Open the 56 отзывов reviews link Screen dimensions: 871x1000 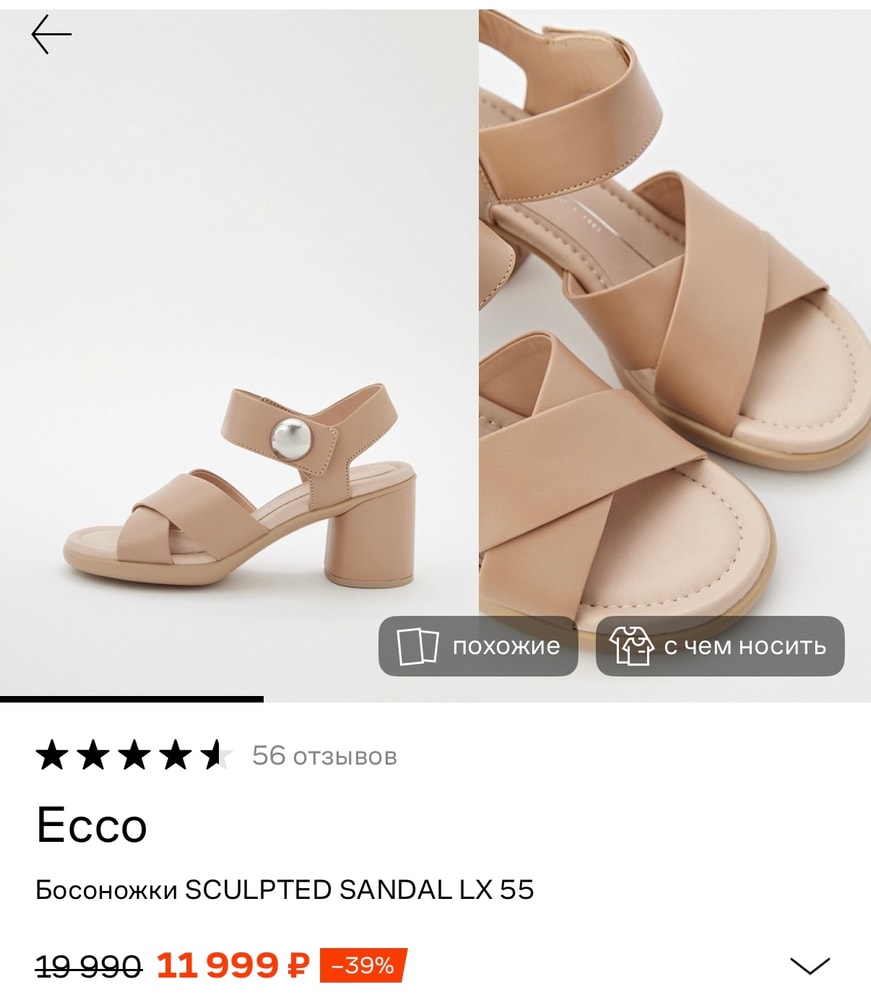tap(324, 756)
